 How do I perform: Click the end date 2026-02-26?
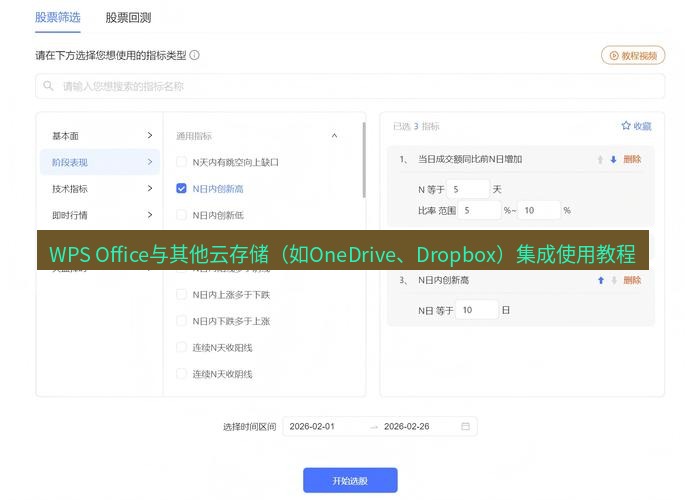(x=407, y=426)
